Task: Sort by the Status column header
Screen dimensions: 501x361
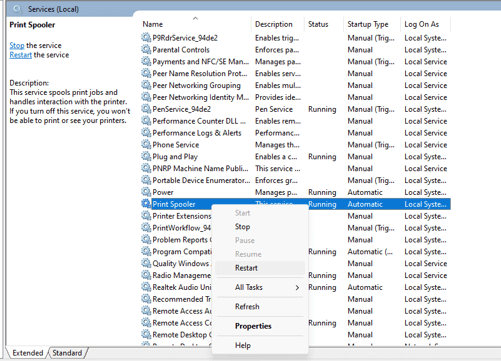Action: pyautogui.click(x=324, y=24)
